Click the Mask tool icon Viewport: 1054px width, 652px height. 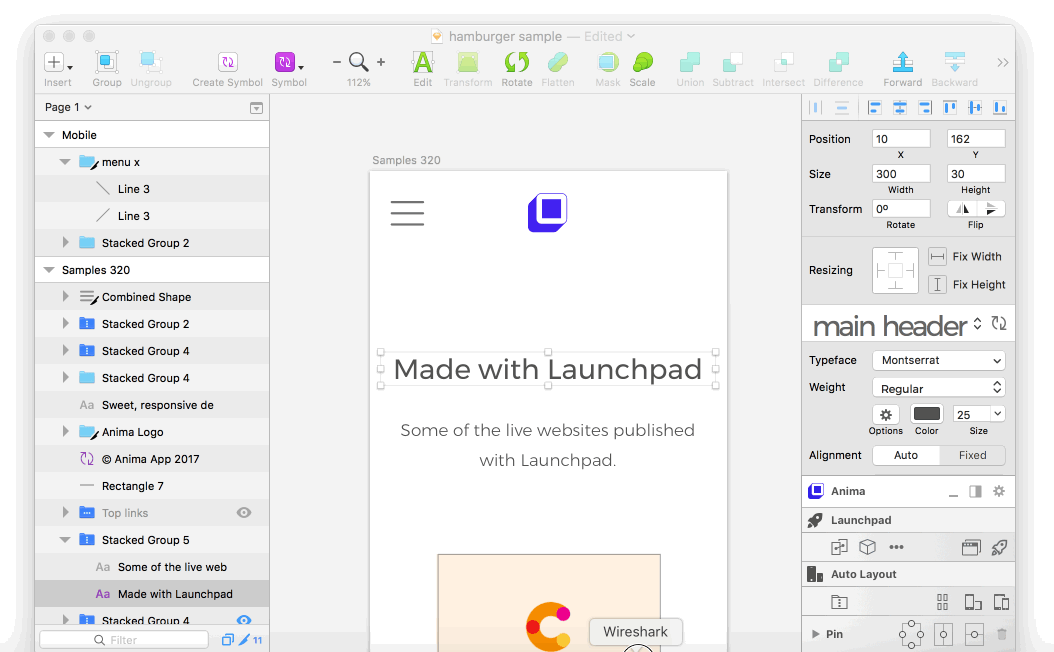607,63
